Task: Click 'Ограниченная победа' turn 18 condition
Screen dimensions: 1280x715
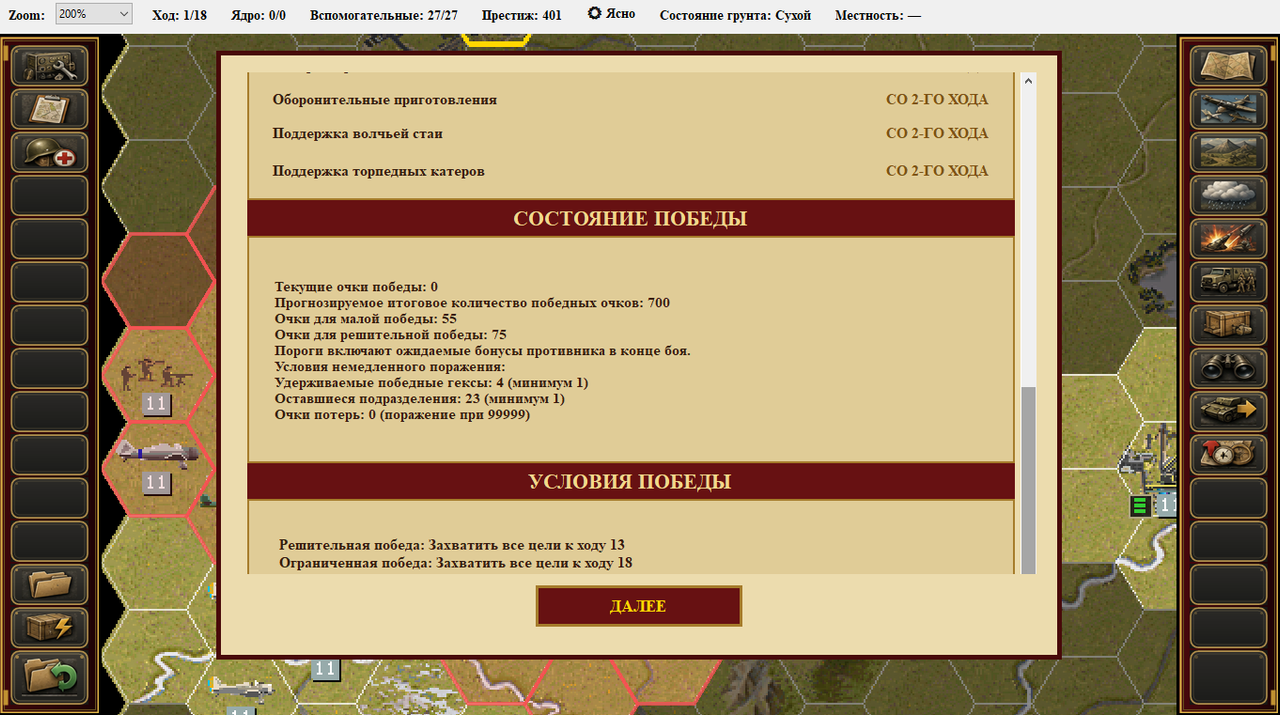Action: tap(456, 563)
